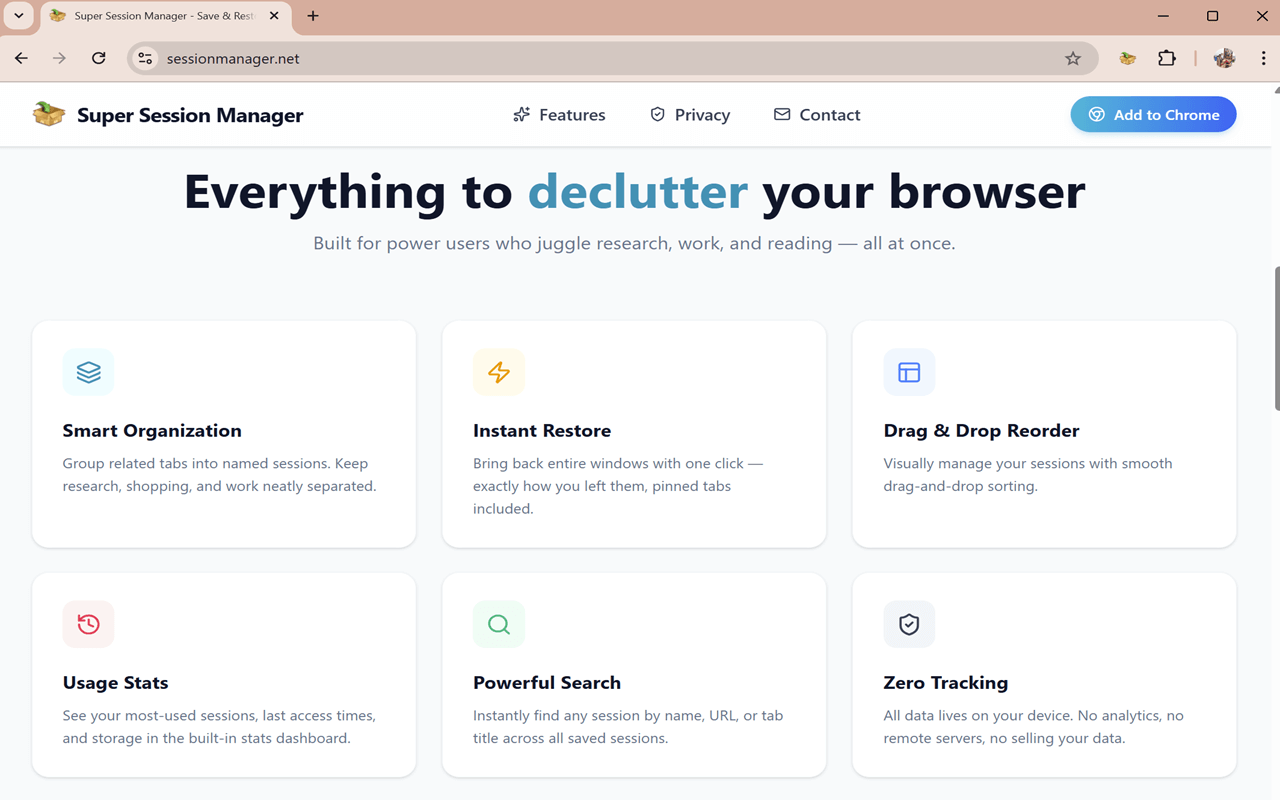
Task: Click the Usage Stats heading
Action: (x=115, y=683)
